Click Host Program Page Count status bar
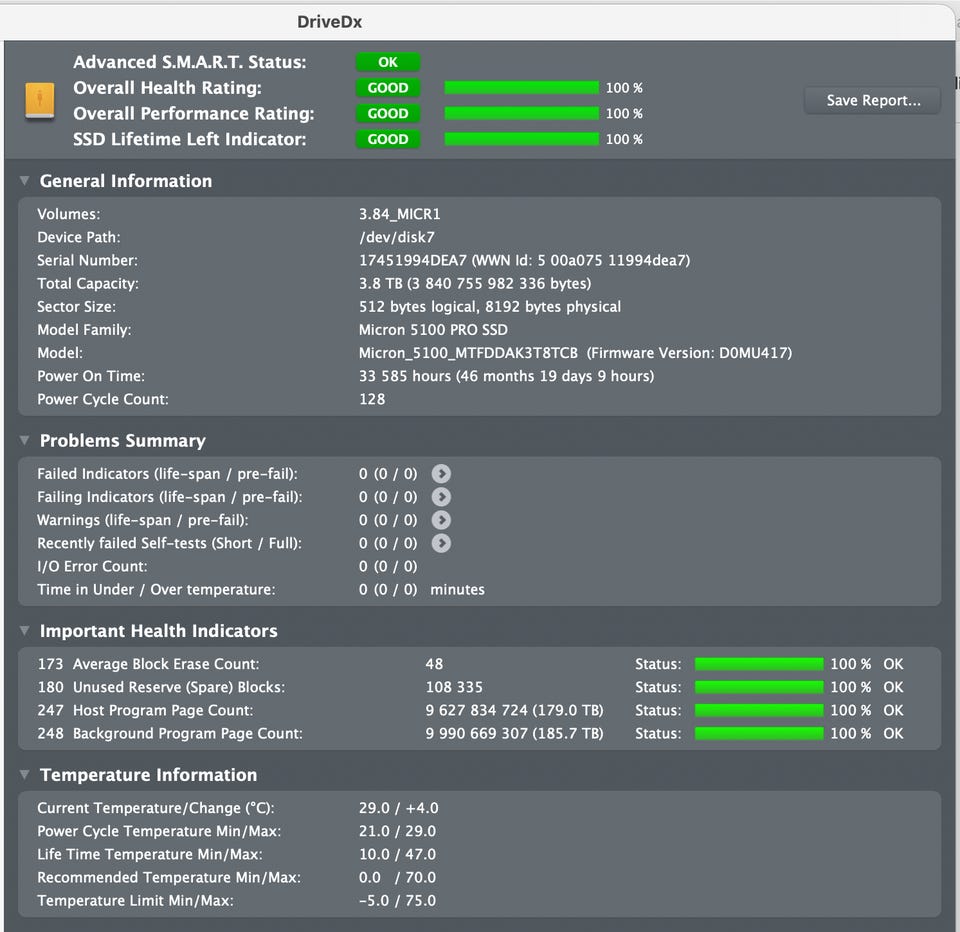 759,710
